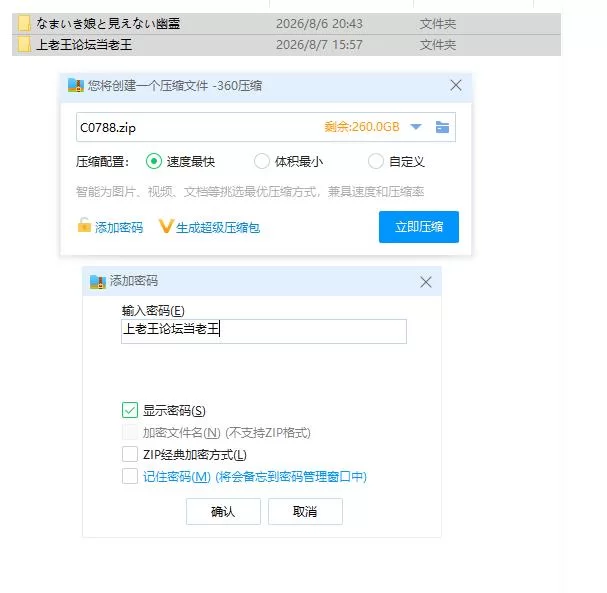Viewport: 607px width, 593px height.
Task: Click folder icon of 上老王论坛当老王 row
Action: coord(24,45)
